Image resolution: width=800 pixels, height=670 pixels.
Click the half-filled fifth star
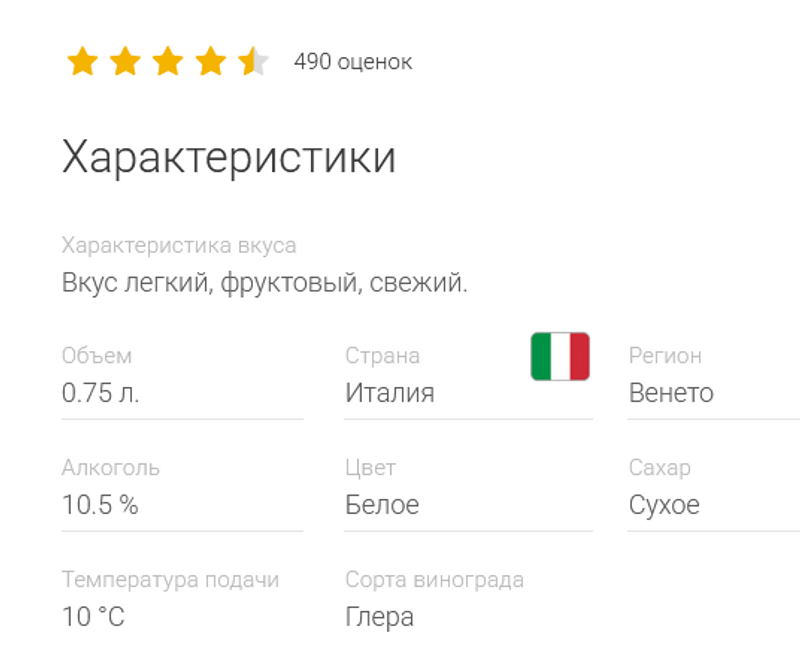[254, 62]
